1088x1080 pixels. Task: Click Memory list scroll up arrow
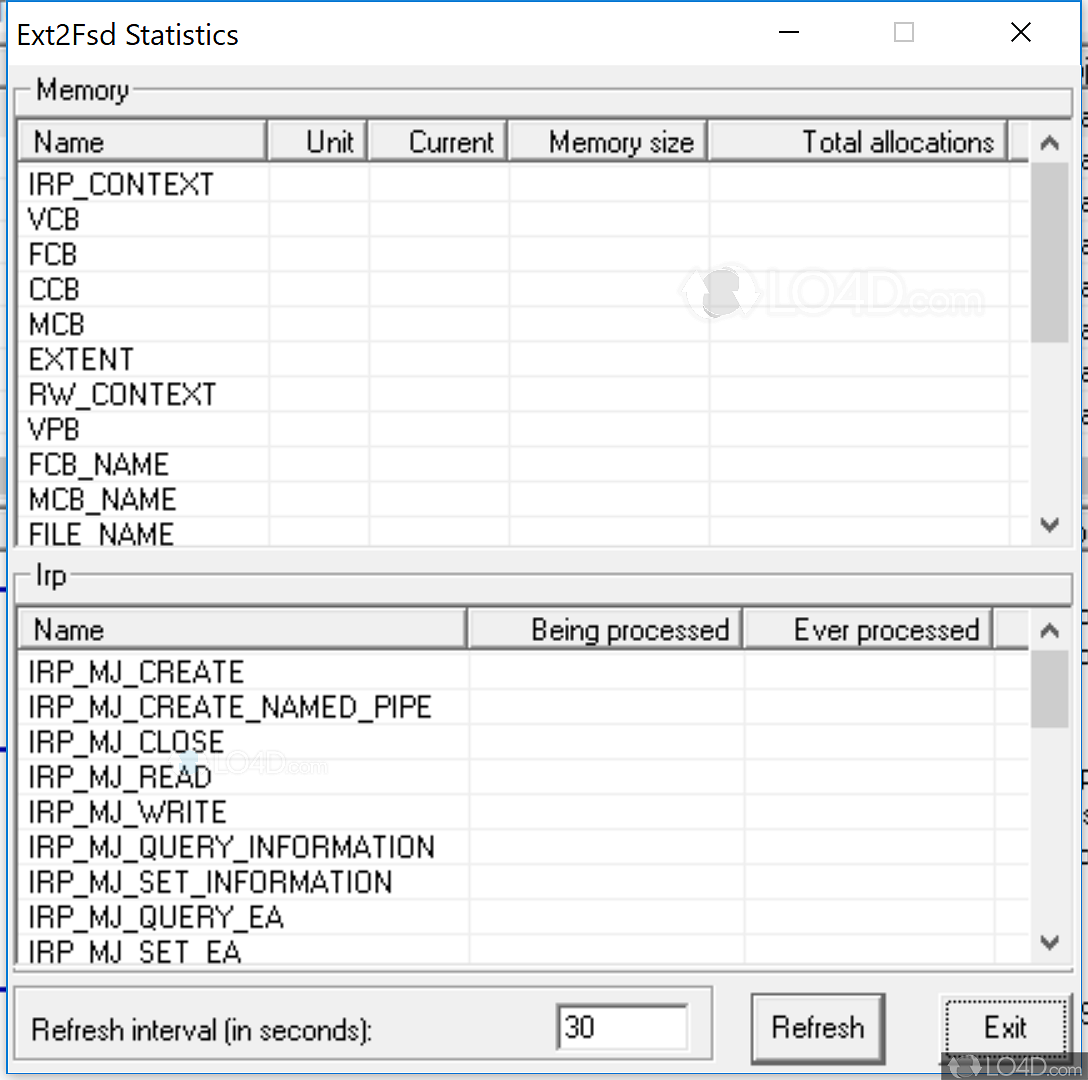pos(1049,143)
